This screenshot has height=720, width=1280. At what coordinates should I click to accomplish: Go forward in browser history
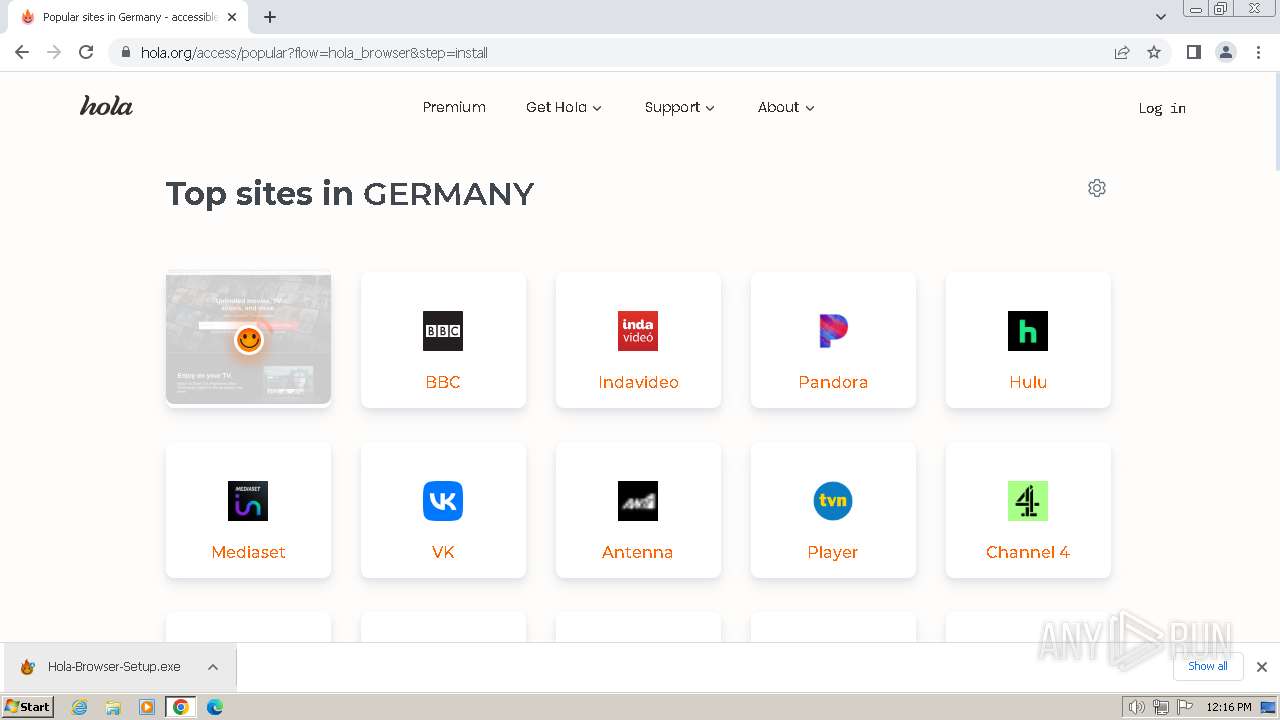tap(54, 52)
